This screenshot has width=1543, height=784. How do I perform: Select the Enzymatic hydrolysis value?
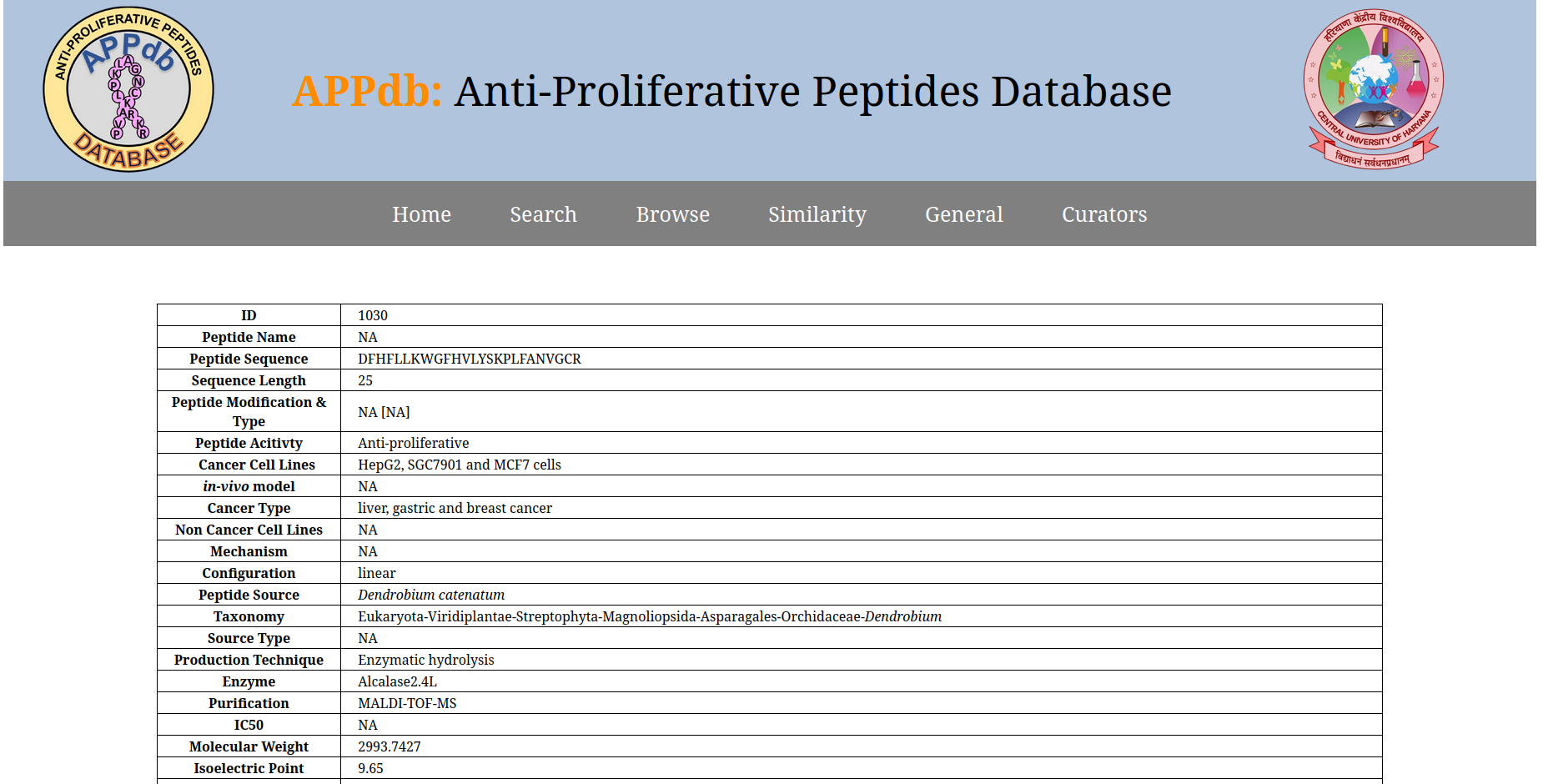tap(426, 660)
